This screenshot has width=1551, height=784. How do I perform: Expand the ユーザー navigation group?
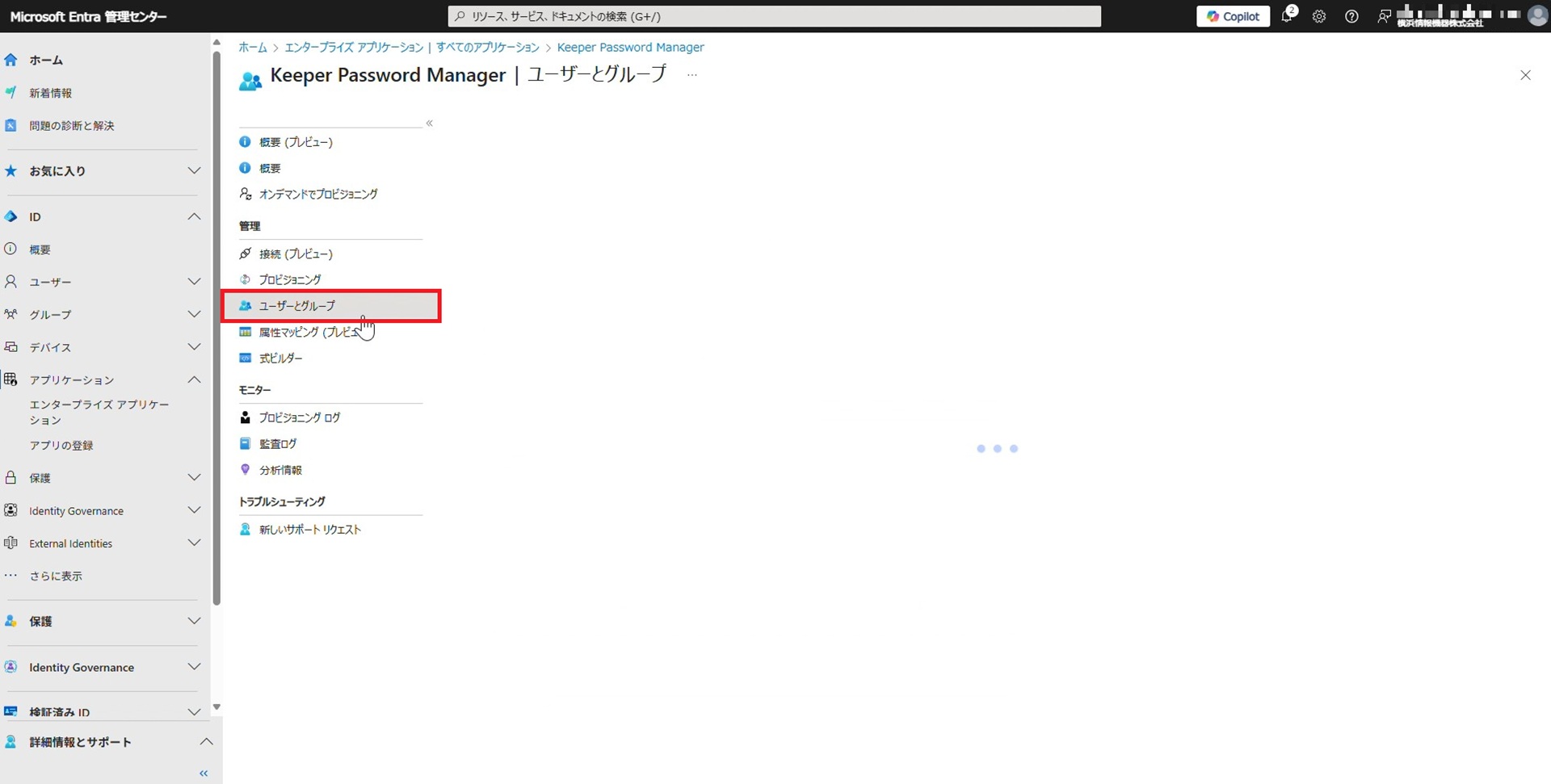[x=194, y=282]
